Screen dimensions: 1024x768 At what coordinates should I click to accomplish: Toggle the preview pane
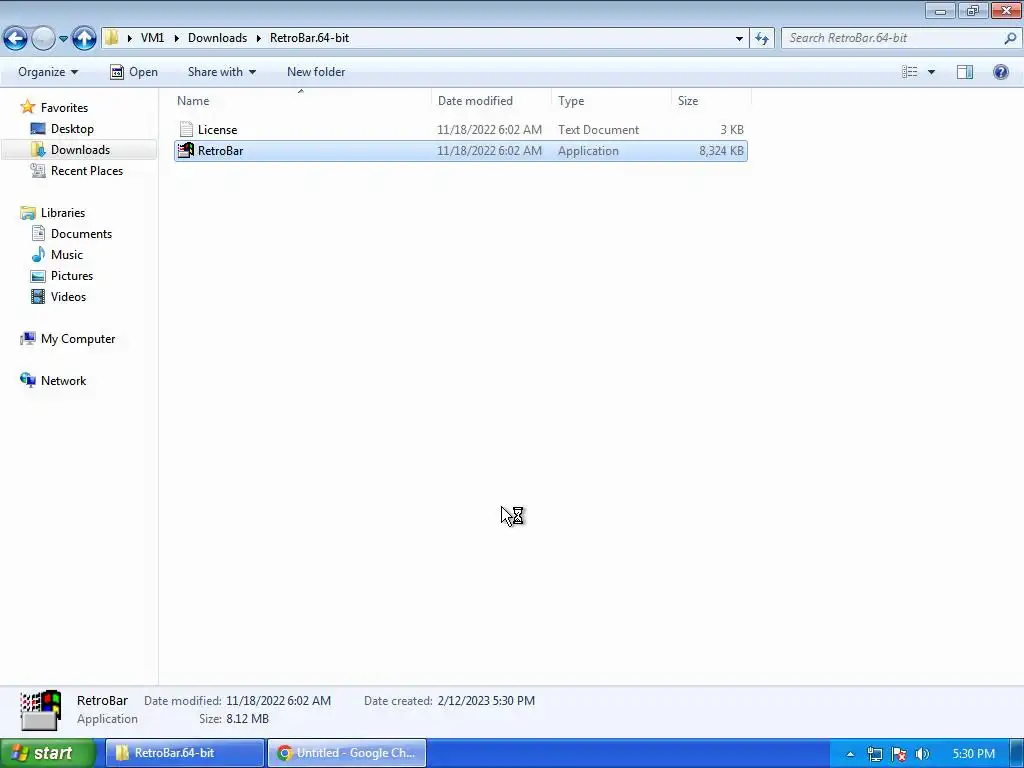(x=965, y=72)
